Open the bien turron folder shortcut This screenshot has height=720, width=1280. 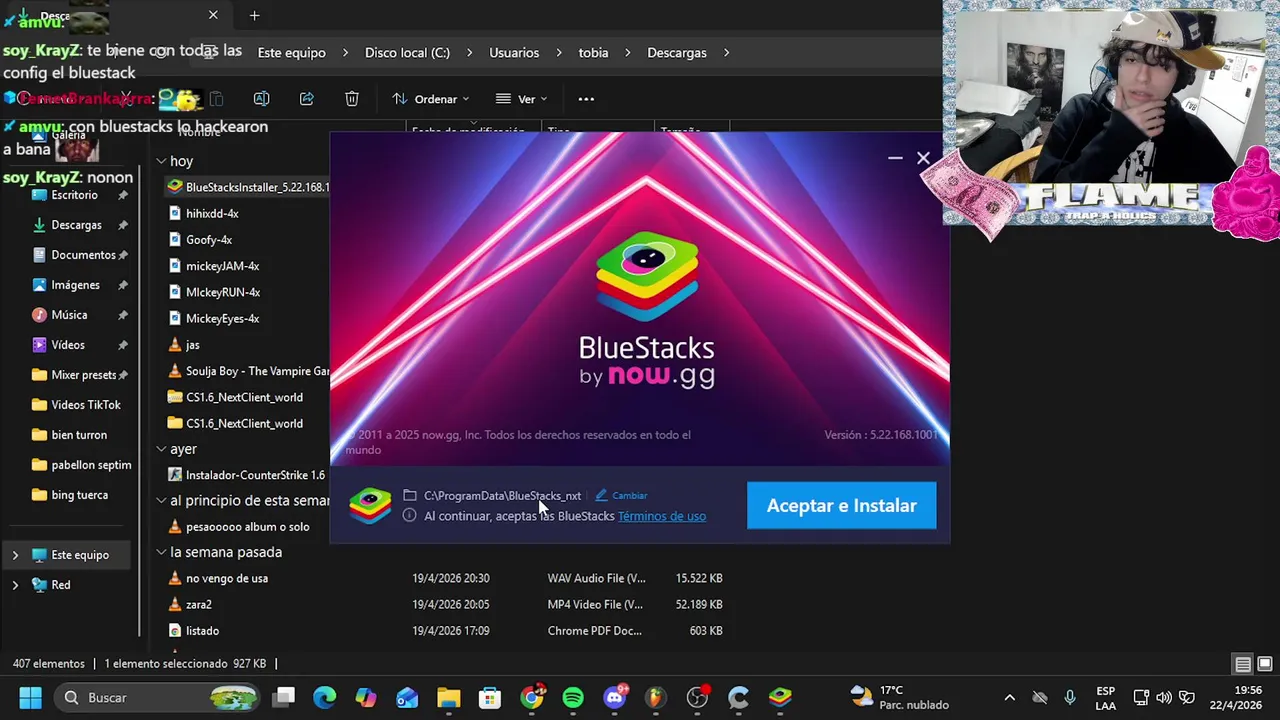point(79,435)
